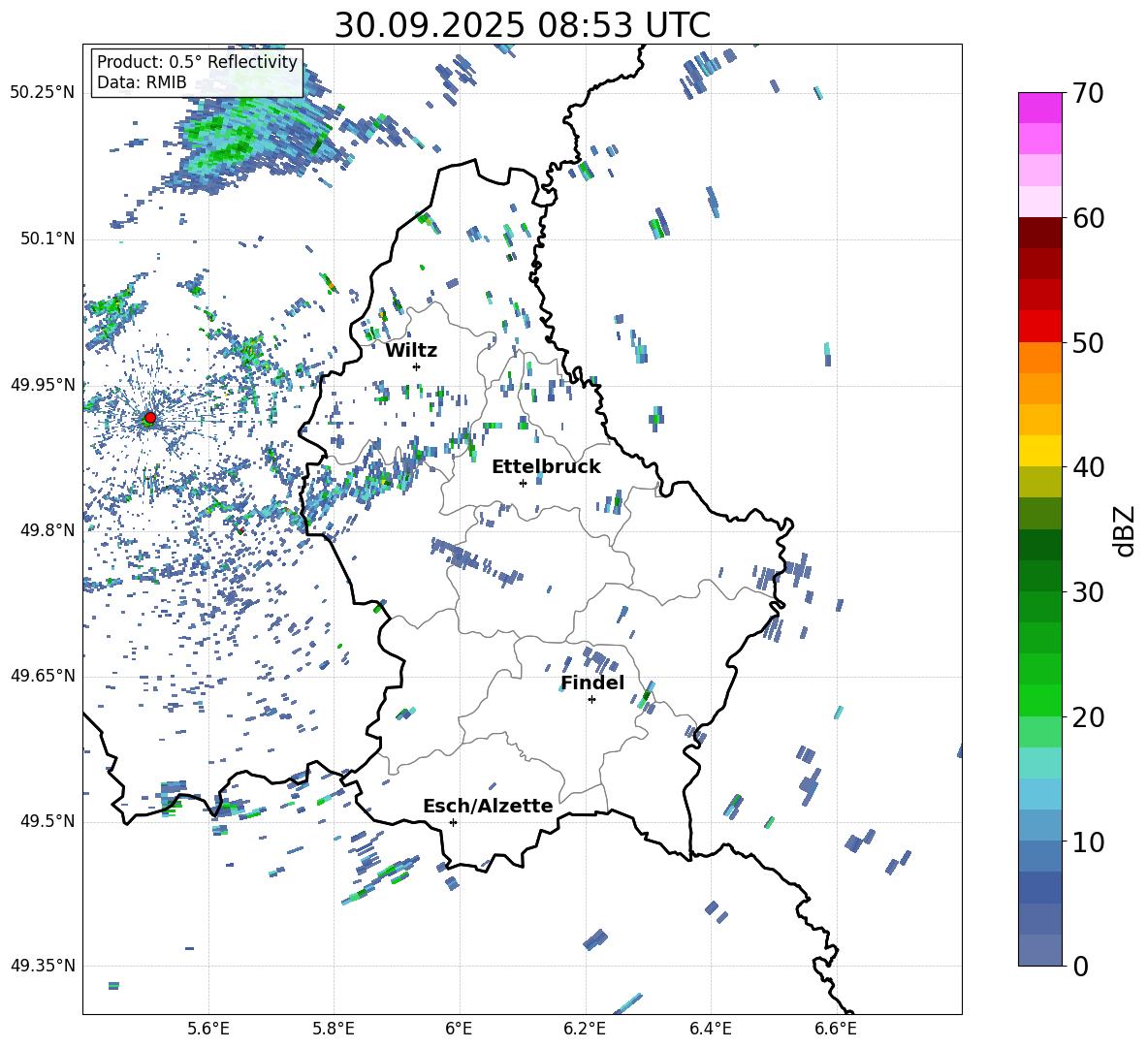The height and width of the screenshot is (1048, 1148).
Task: Click the timestamp title 30.09.2025 08:53 UTC
Action: pos(522,24)
